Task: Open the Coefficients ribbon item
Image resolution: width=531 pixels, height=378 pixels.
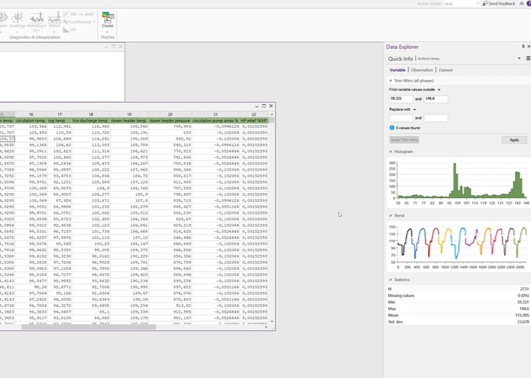Action: point(79,22)
